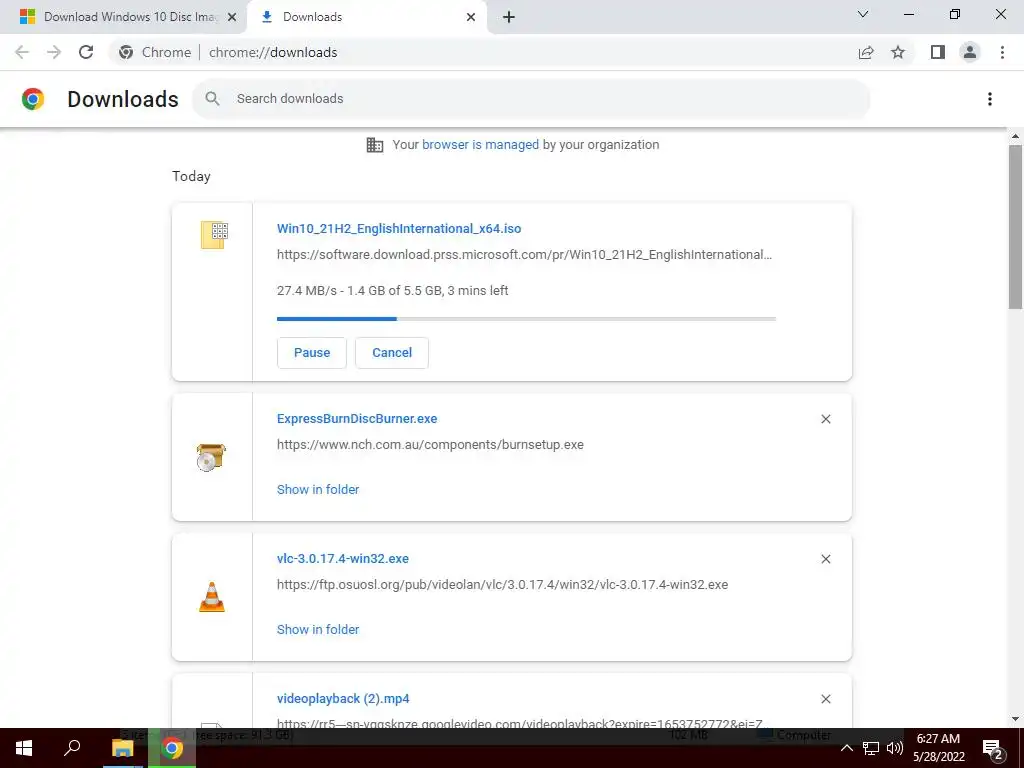
Task: Click the Express Burn disc icon
Action: 211,457
